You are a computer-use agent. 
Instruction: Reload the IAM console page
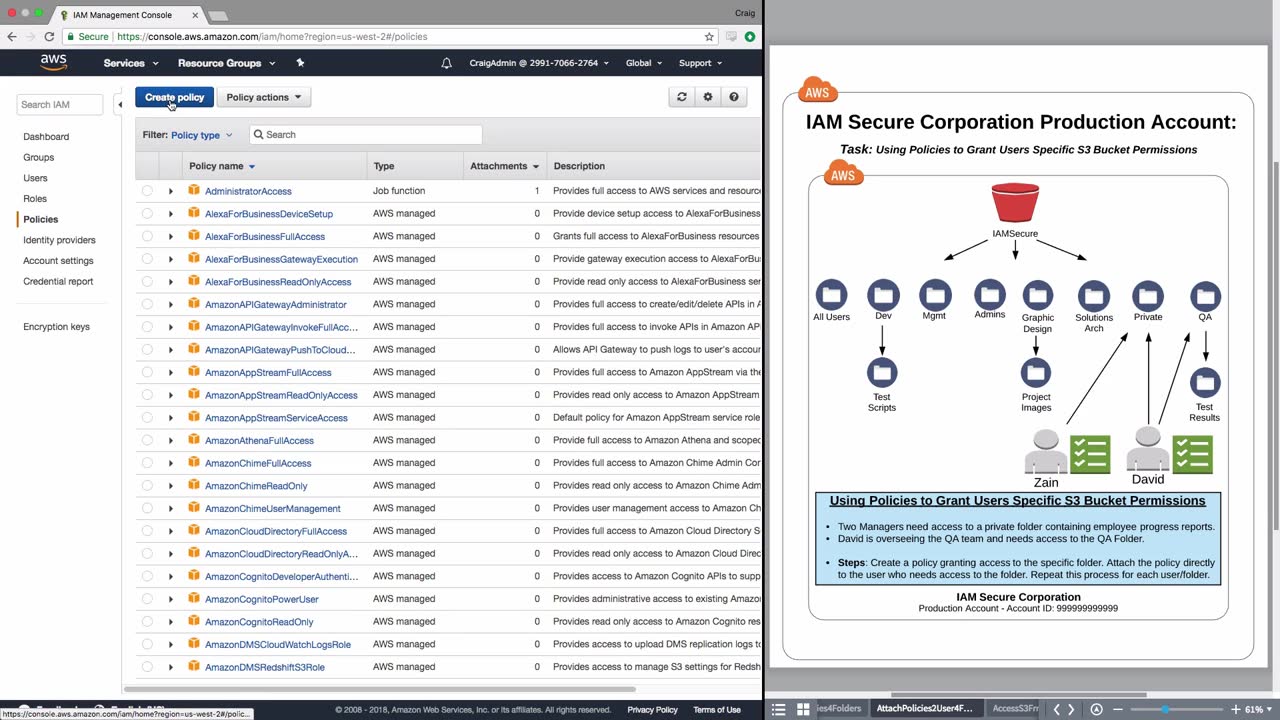click(x=49, y=37)
